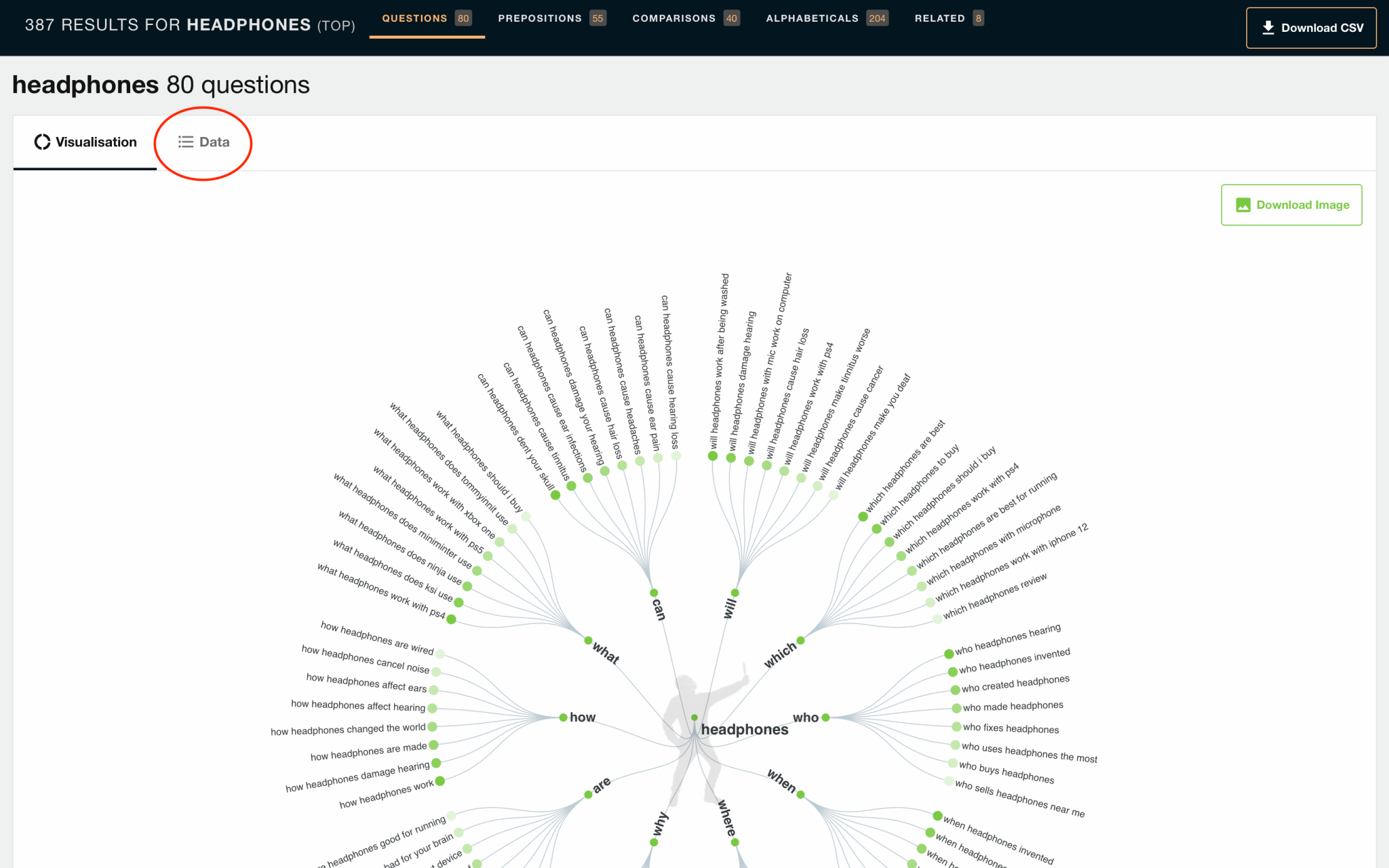Switch to Visualisation view toggle
This screenshot has width=1389, height=868.
pos(85,141)
